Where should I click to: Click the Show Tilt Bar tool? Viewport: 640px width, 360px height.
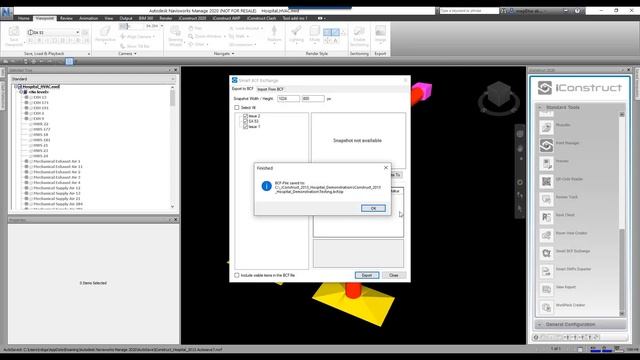pos(135,46)
